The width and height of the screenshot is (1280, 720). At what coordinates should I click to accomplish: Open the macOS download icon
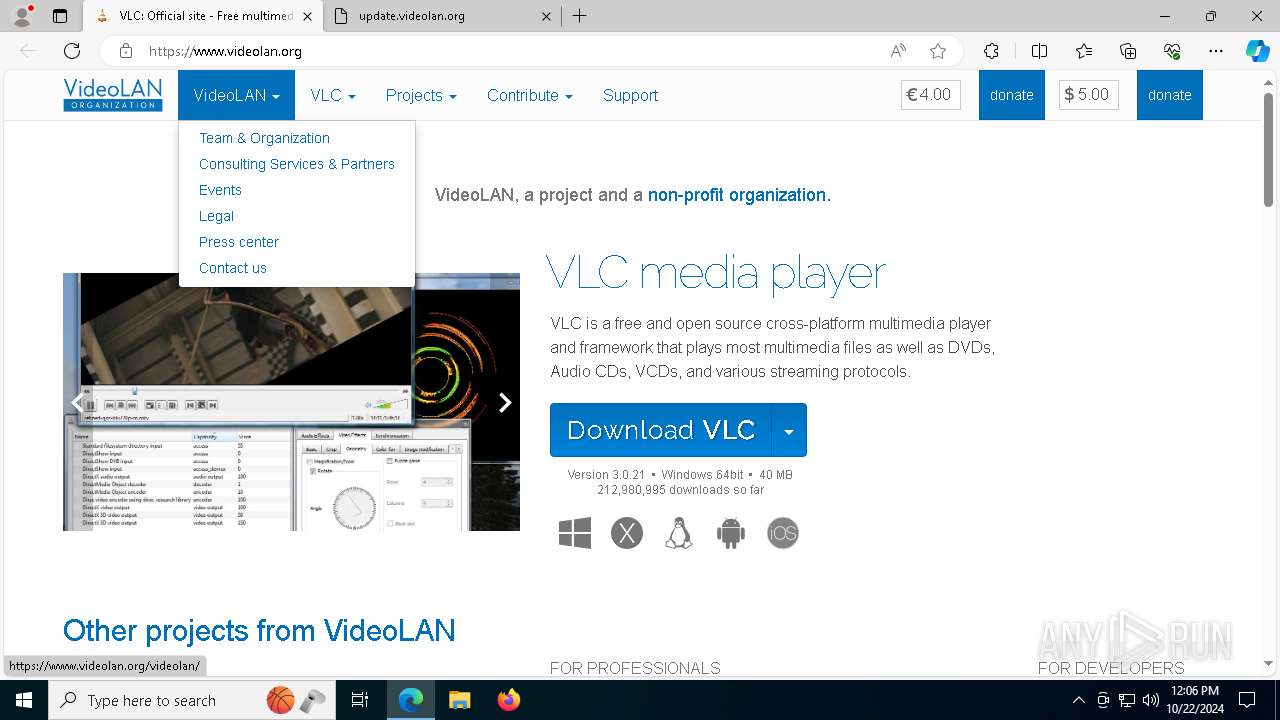point(627,533)
